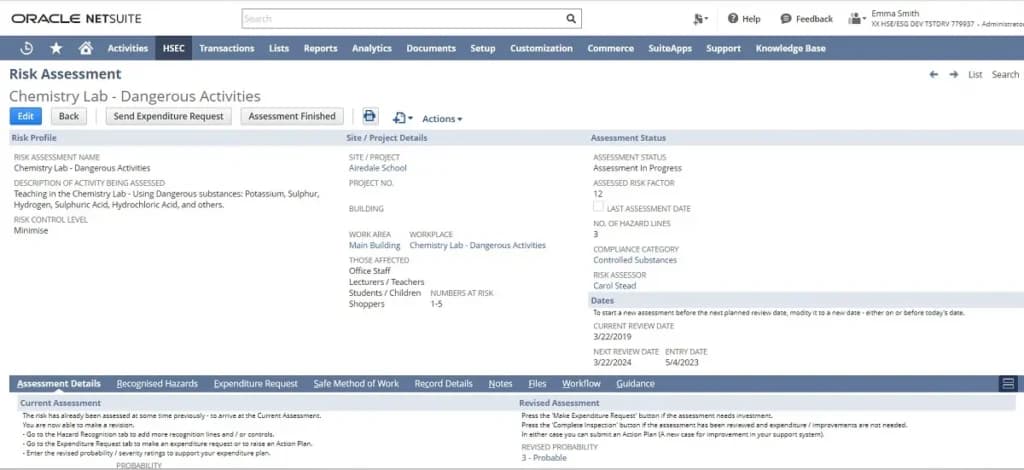Open the Airedale School link

[377, 168]
